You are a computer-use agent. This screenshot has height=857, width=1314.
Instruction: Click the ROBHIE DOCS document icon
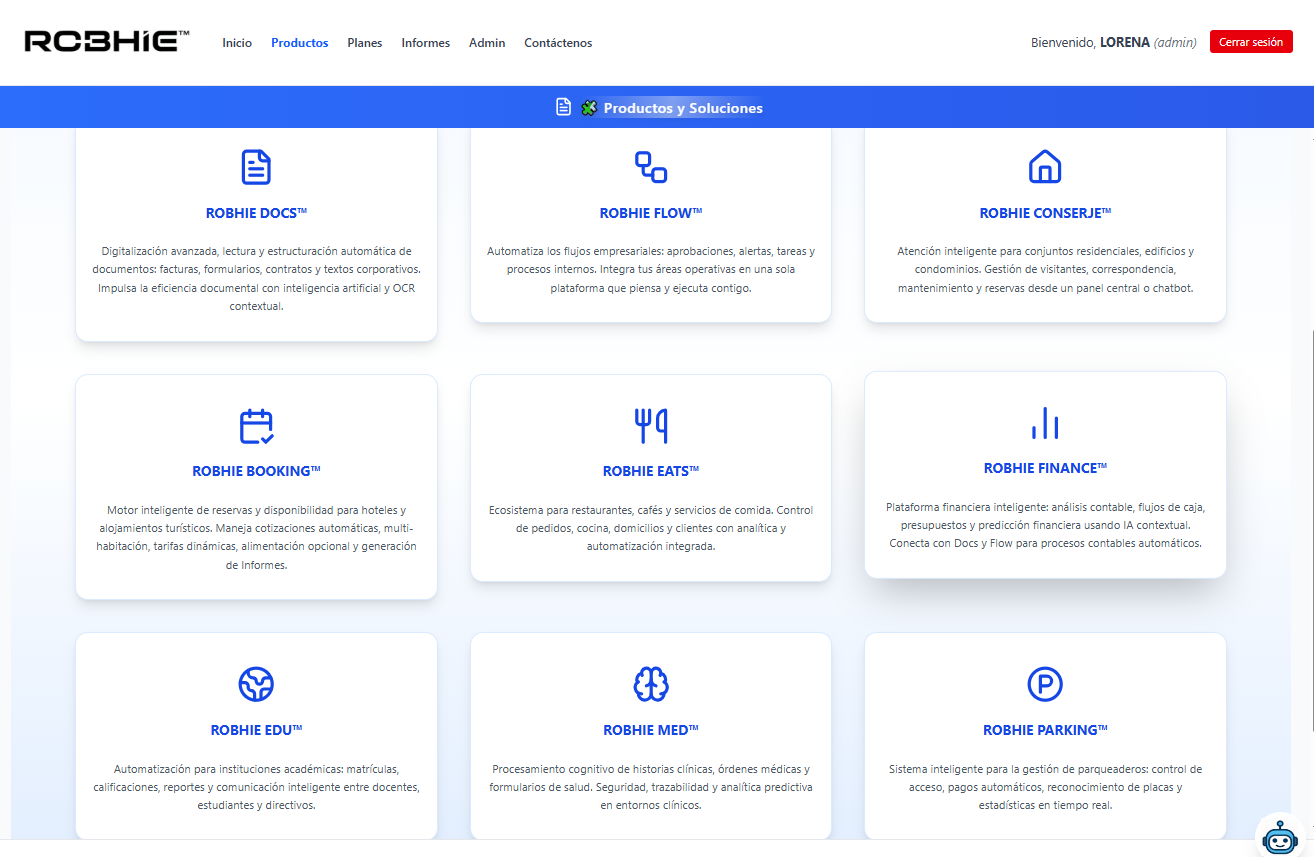[x=256, y=167]
